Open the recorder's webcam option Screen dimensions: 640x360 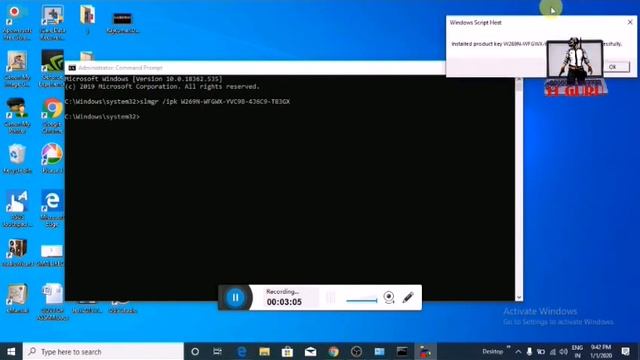(x=389, y=298)
